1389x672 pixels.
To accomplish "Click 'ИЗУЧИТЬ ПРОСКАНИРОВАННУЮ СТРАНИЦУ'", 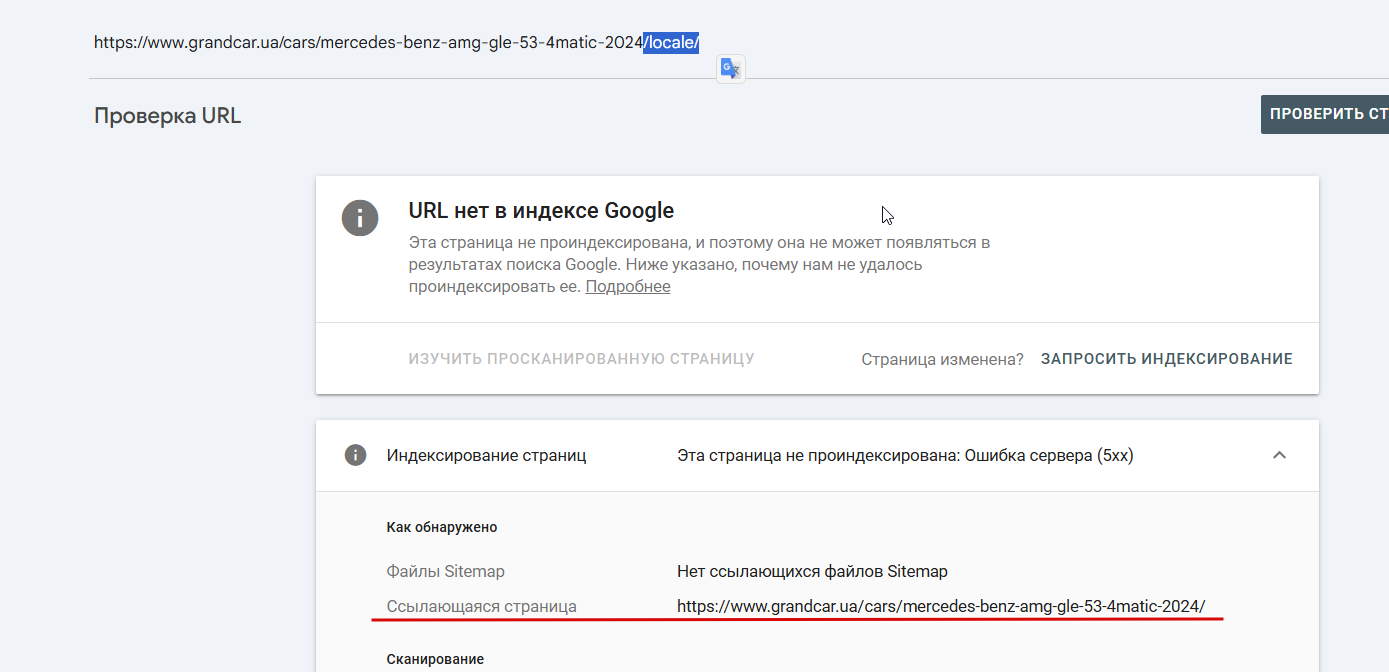I will click(581, 359).
